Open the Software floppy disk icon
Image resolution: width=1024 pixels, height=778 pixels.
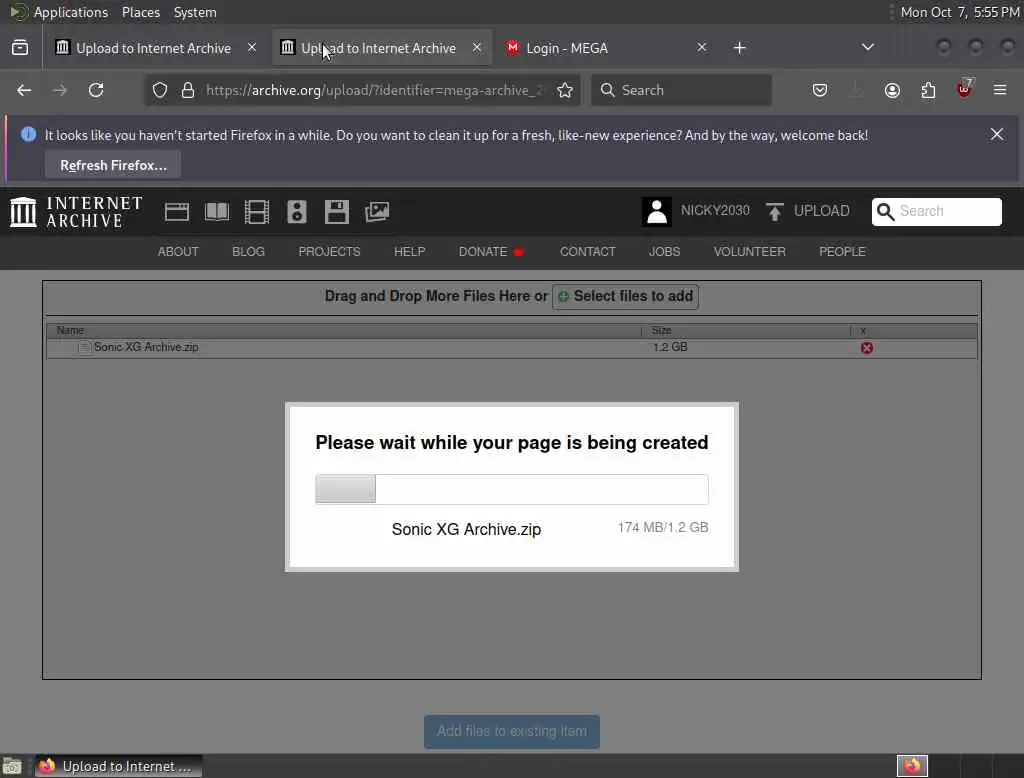click(x=337, y=212)
